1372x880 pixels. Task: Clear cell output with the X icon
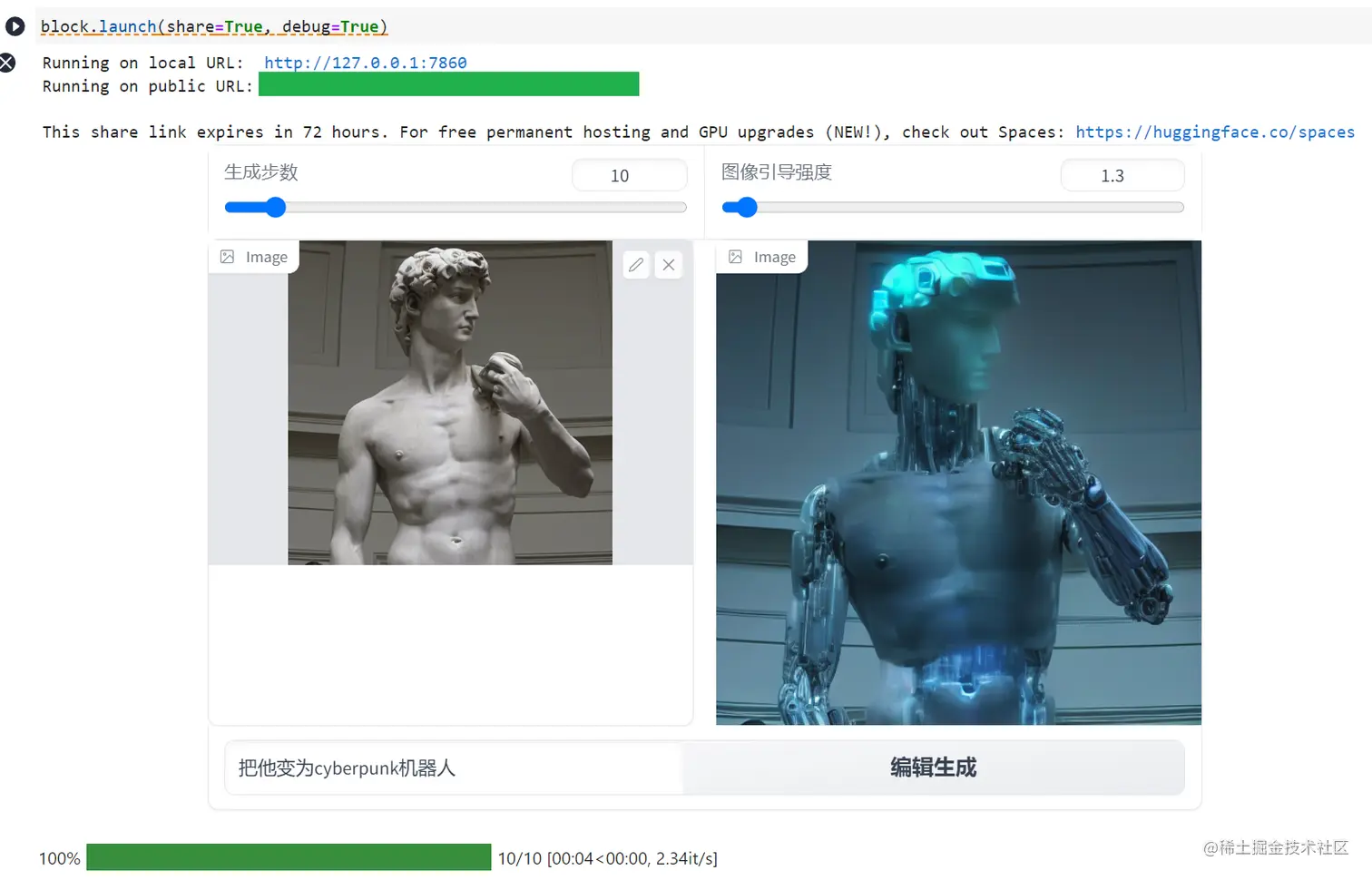7,63
